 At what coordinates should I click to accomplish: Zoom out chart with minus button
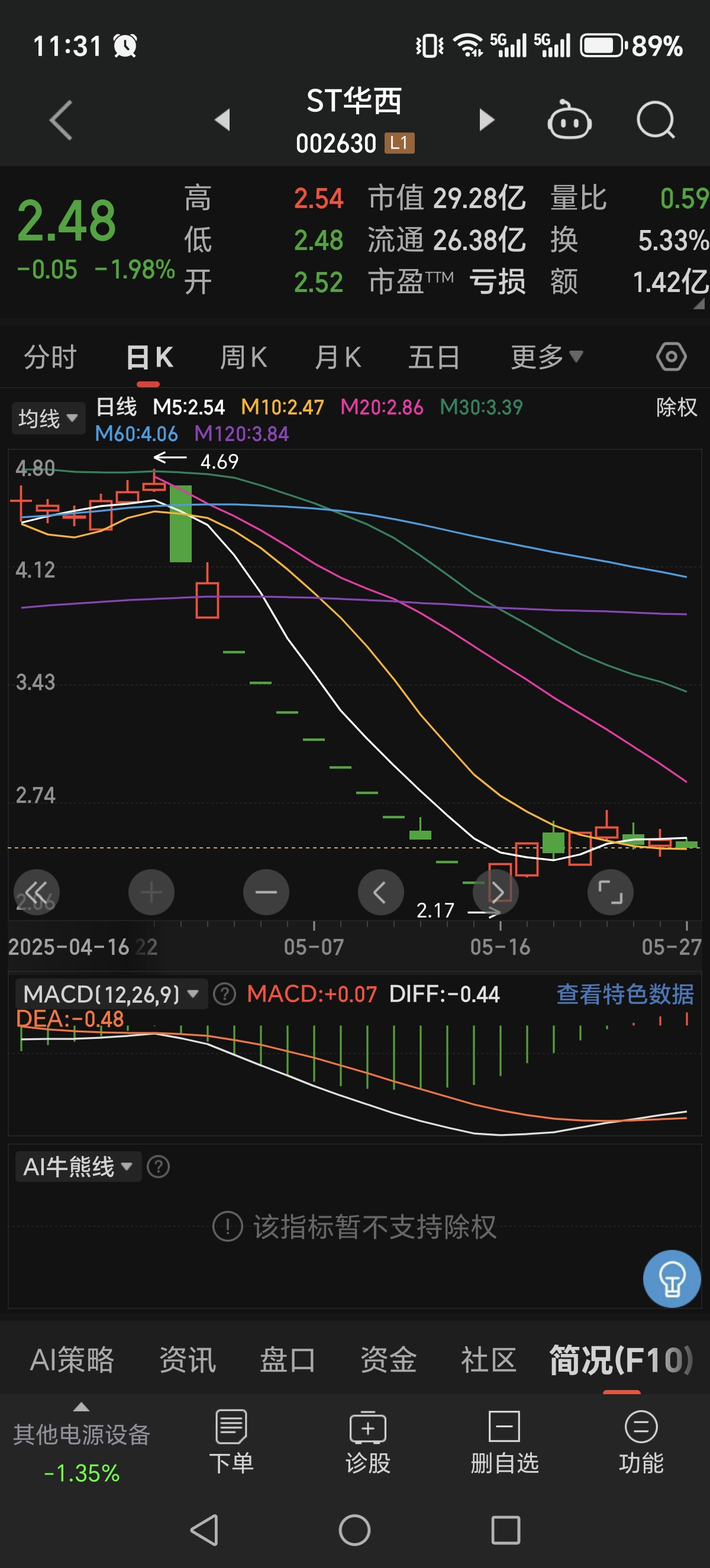tap(266, 892)
